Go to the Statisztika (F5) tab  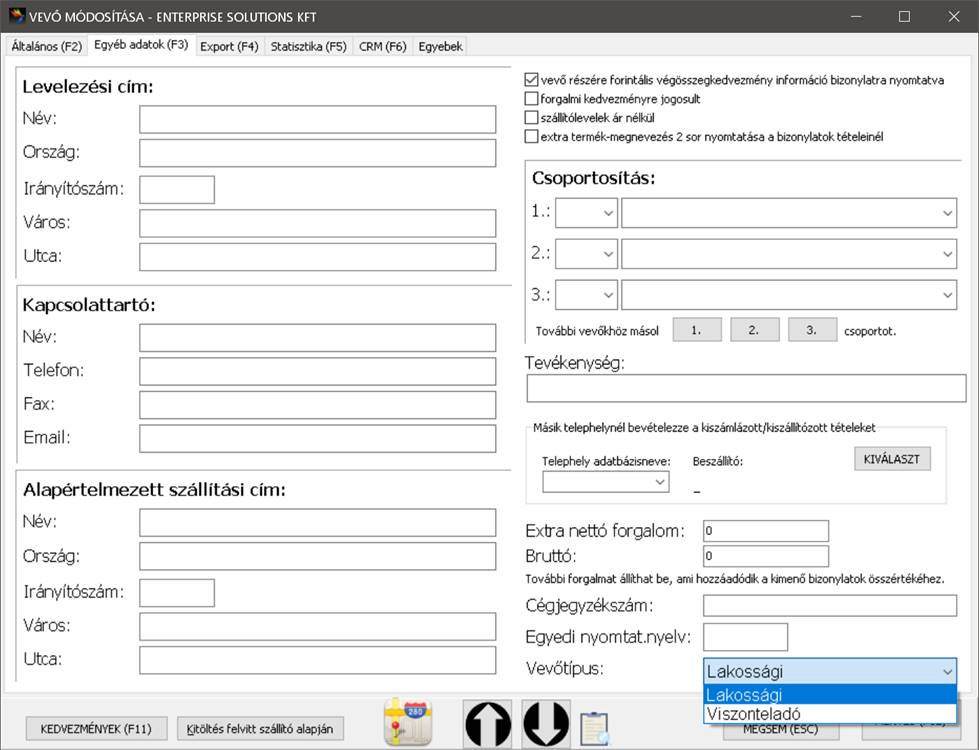(308, 46)
